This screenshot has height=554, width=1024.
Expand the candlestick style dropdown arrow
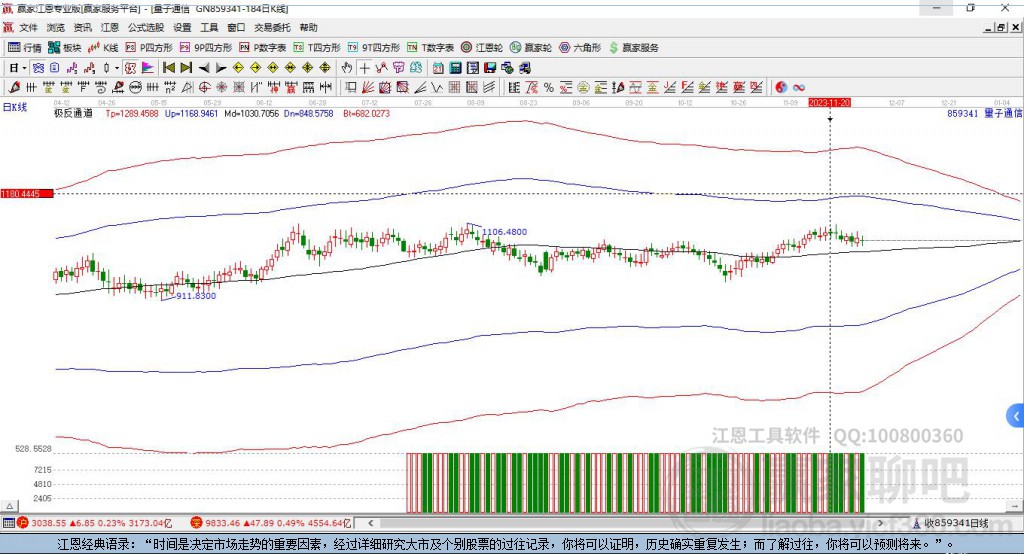click(x=116, y=68)
